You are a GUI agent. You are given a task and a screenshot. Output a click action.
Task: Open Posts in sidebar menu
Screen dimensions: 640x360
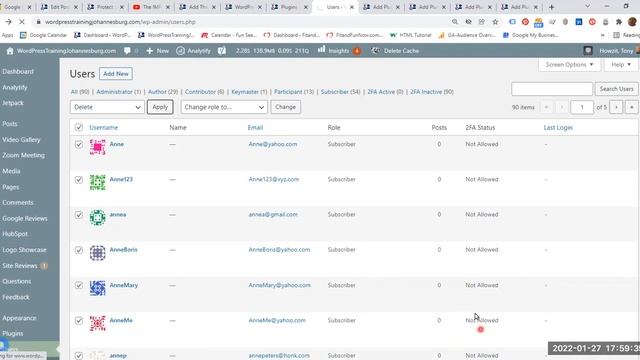pos(10,124)
